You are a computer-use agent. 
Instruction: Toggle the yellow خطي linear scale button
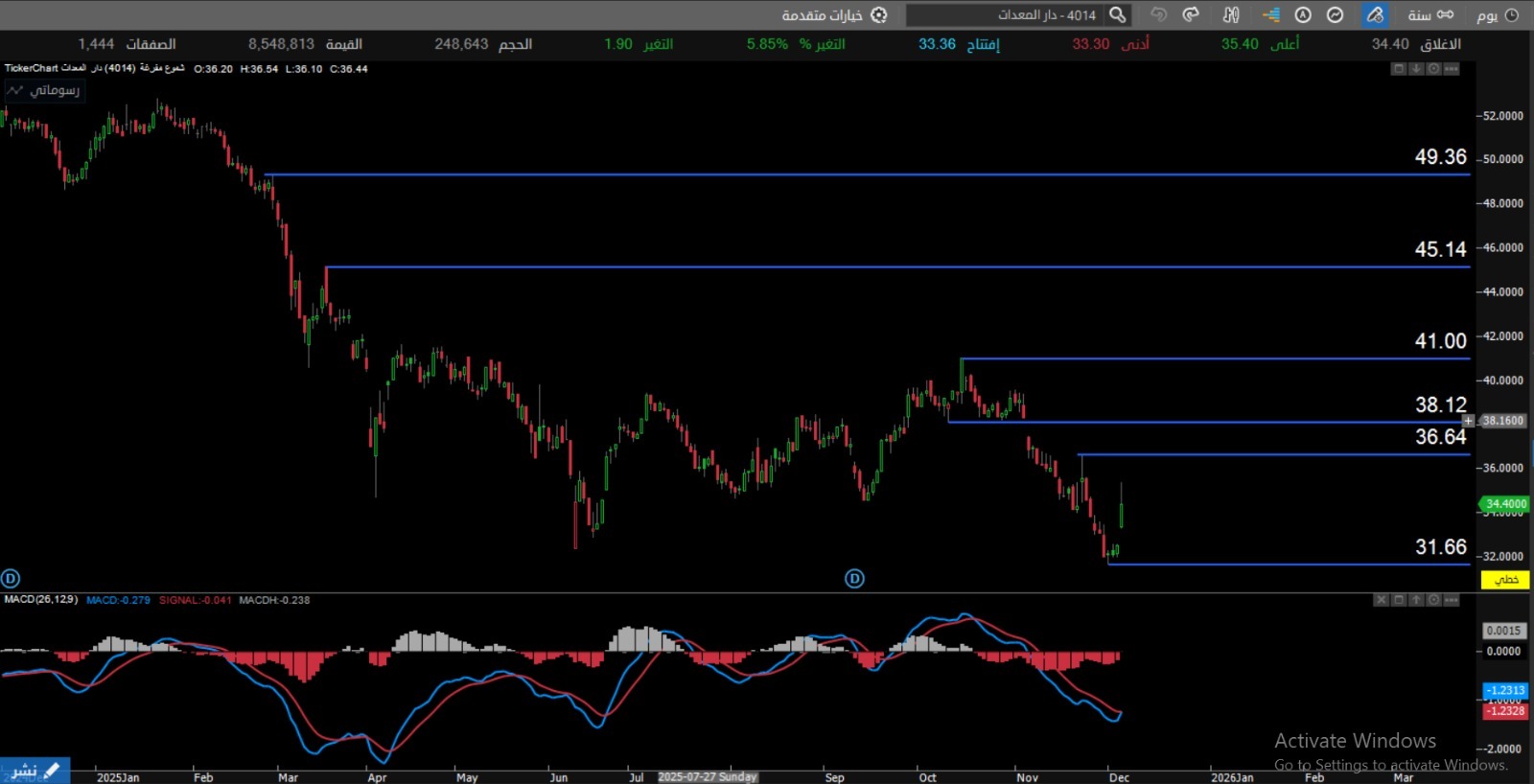click(1504, 580)
